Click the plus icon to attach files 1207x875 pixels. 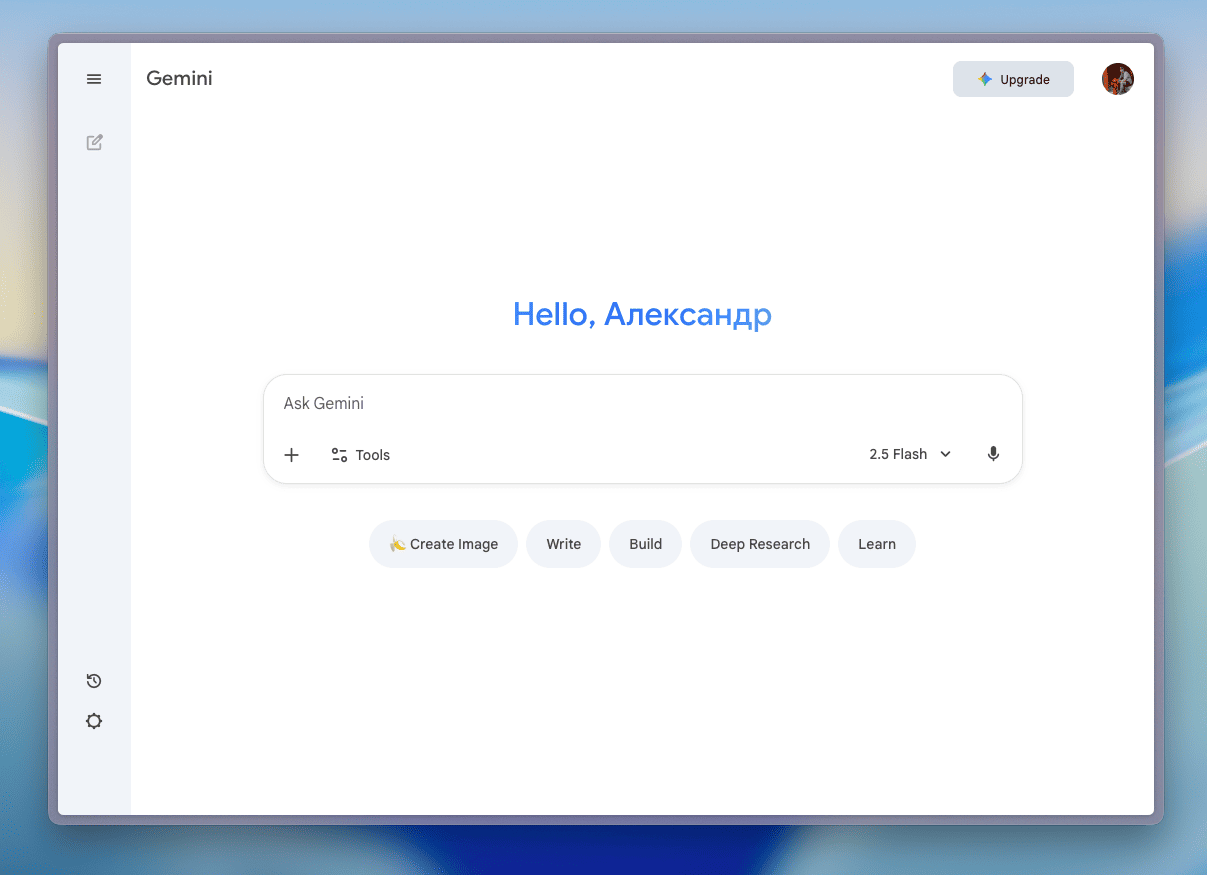click(x=291, y=455)
